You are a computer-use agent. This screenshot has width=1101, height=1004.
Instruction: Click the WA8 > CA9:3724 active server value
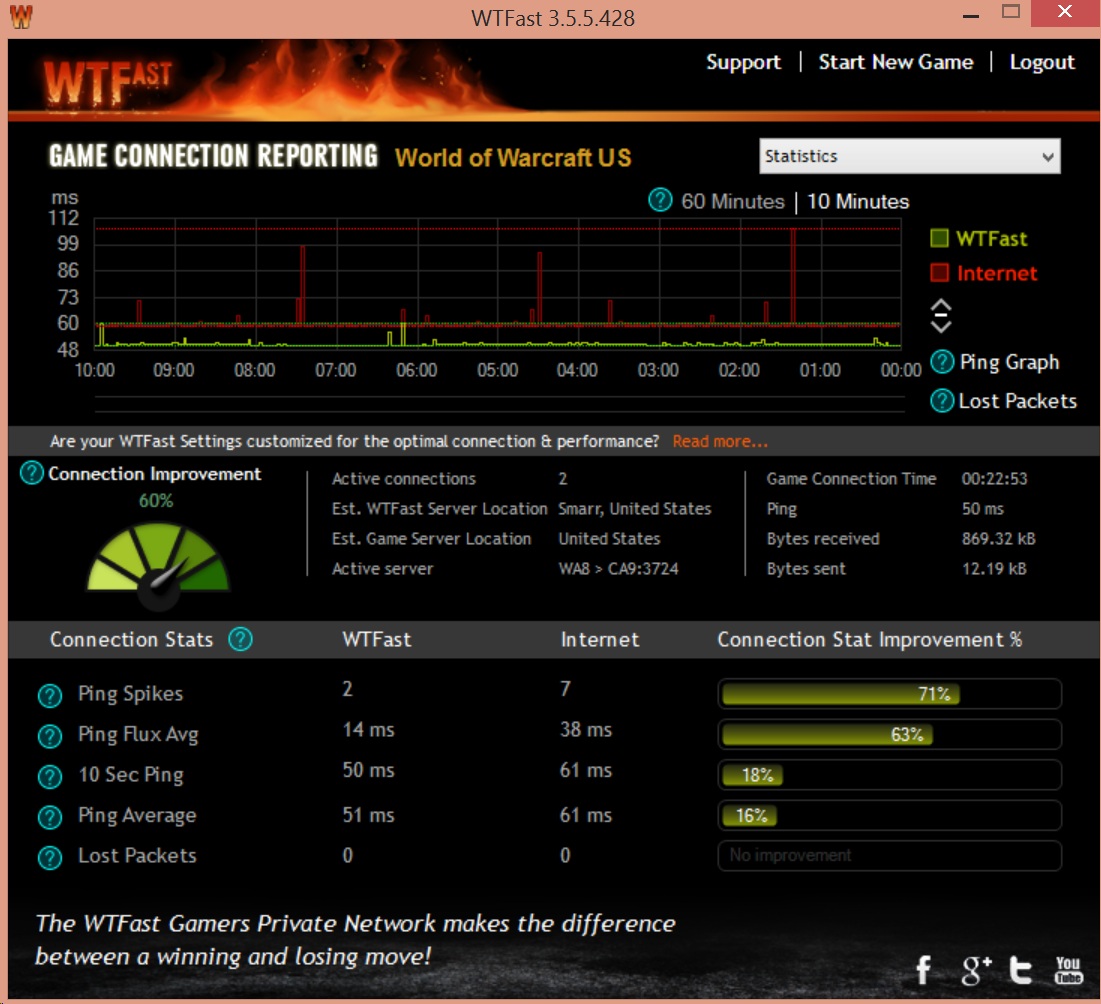[619, 569]
